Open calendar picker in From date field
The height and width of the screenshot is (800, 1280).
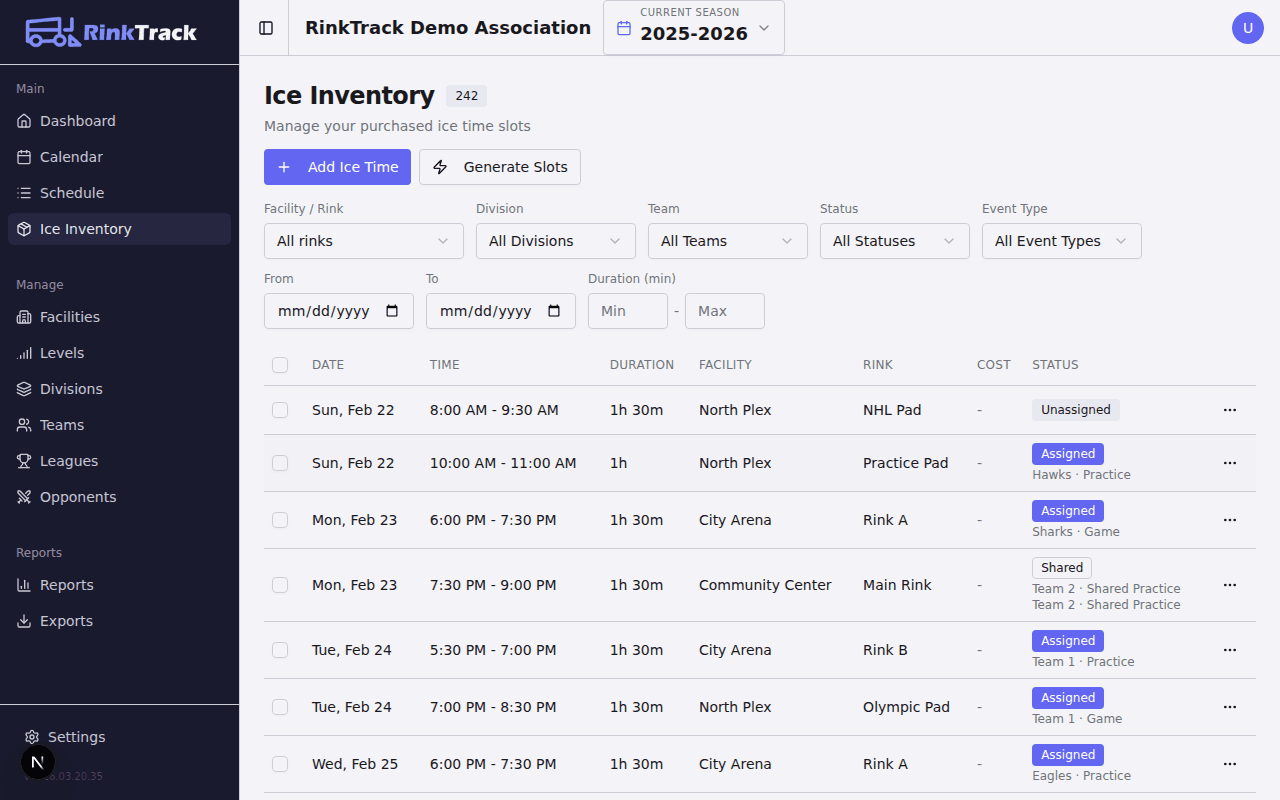coord(393,311)
